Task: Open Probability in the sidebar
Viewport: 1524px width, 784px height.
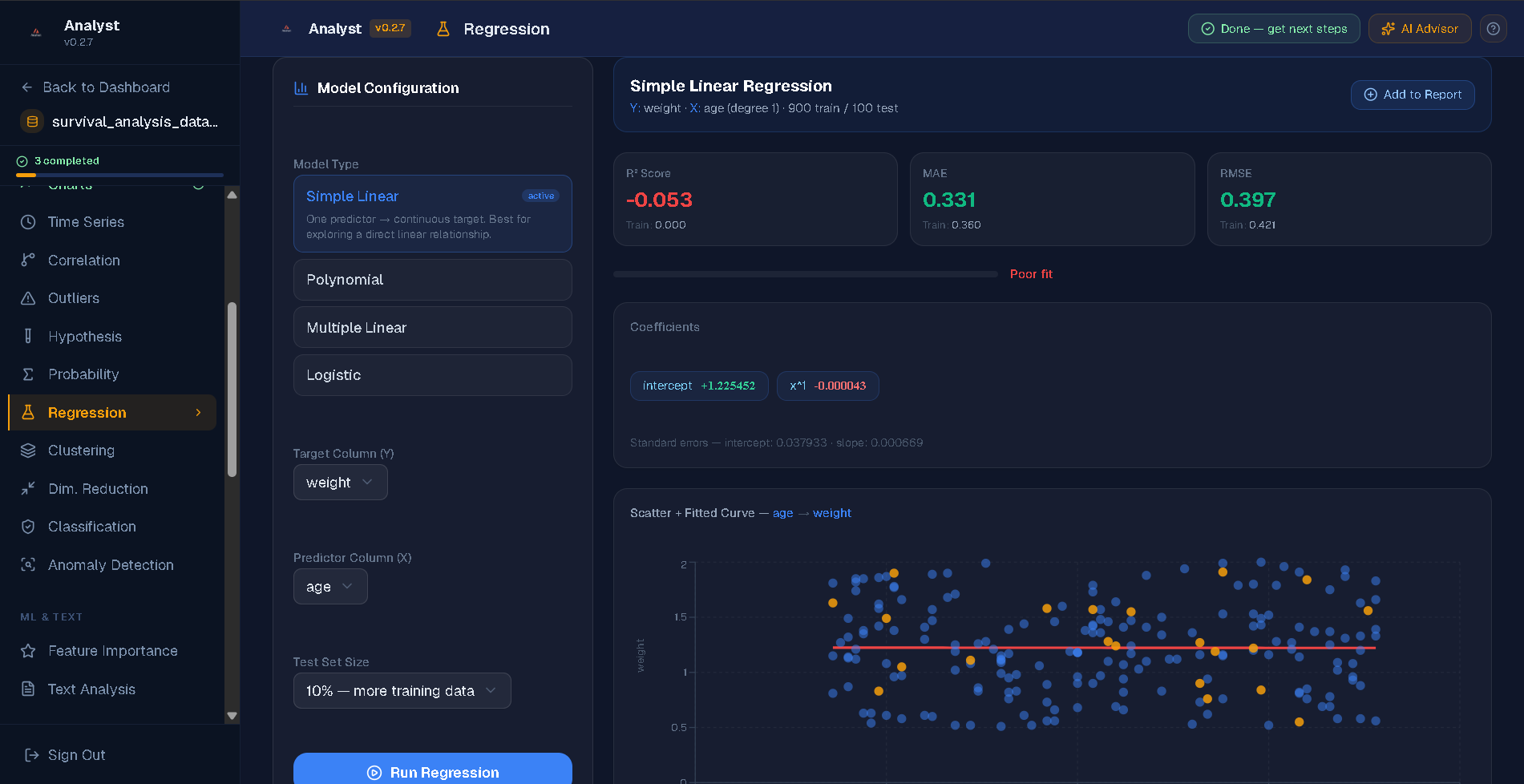Action: (112, 374)
